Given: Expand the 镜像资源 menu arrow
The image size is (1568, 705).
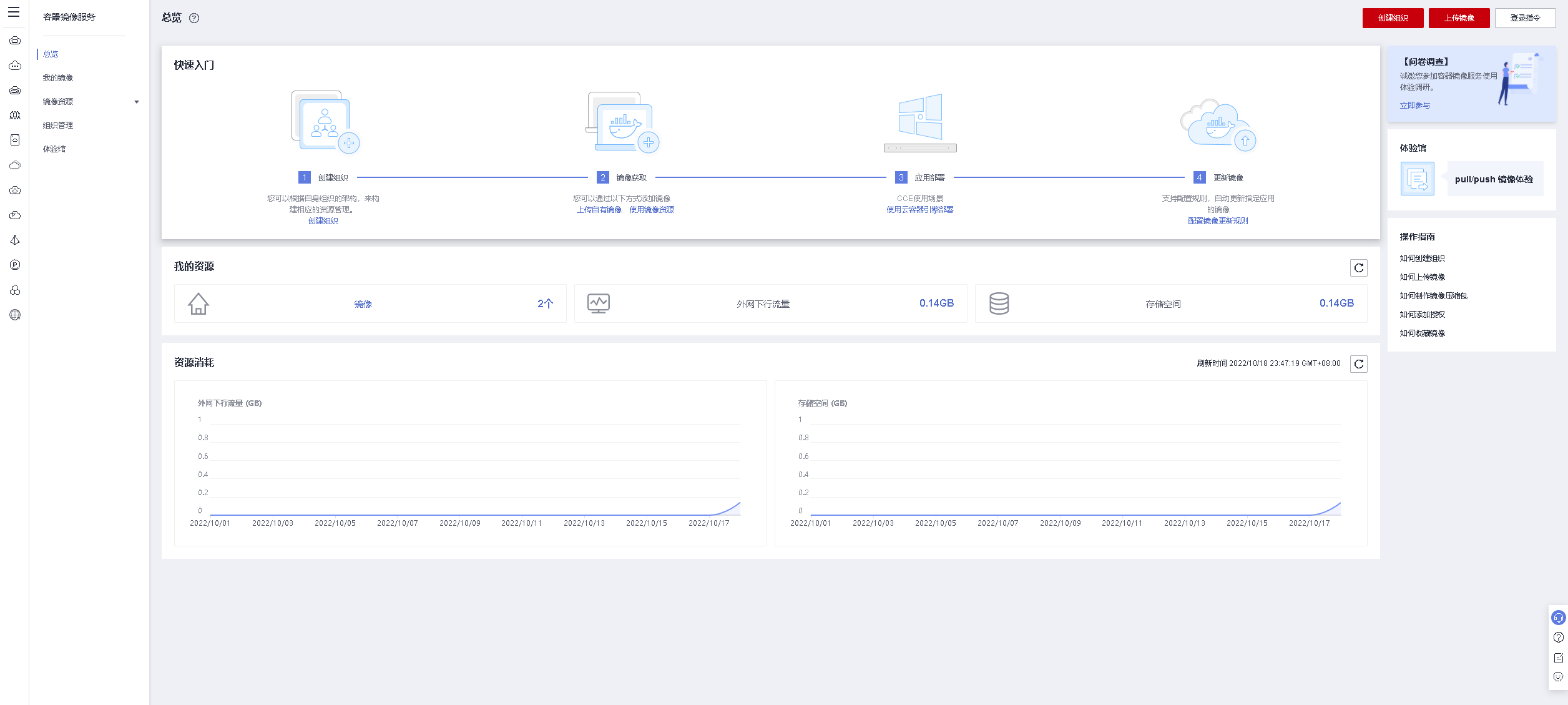Looking at the screenshot, I should 137,102.
